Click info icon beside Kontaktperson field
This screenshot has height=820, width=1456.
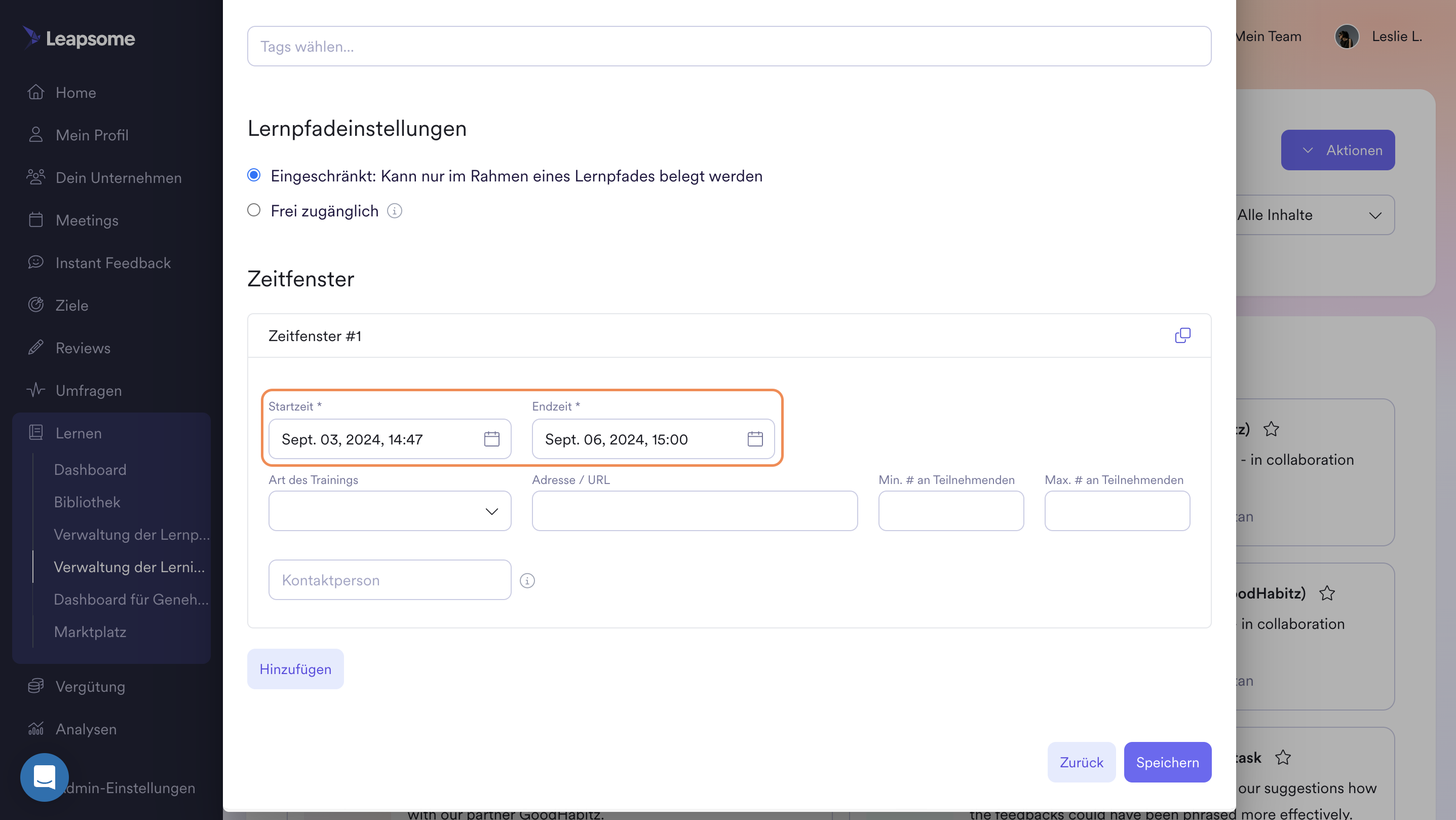[x=527, y=580]
